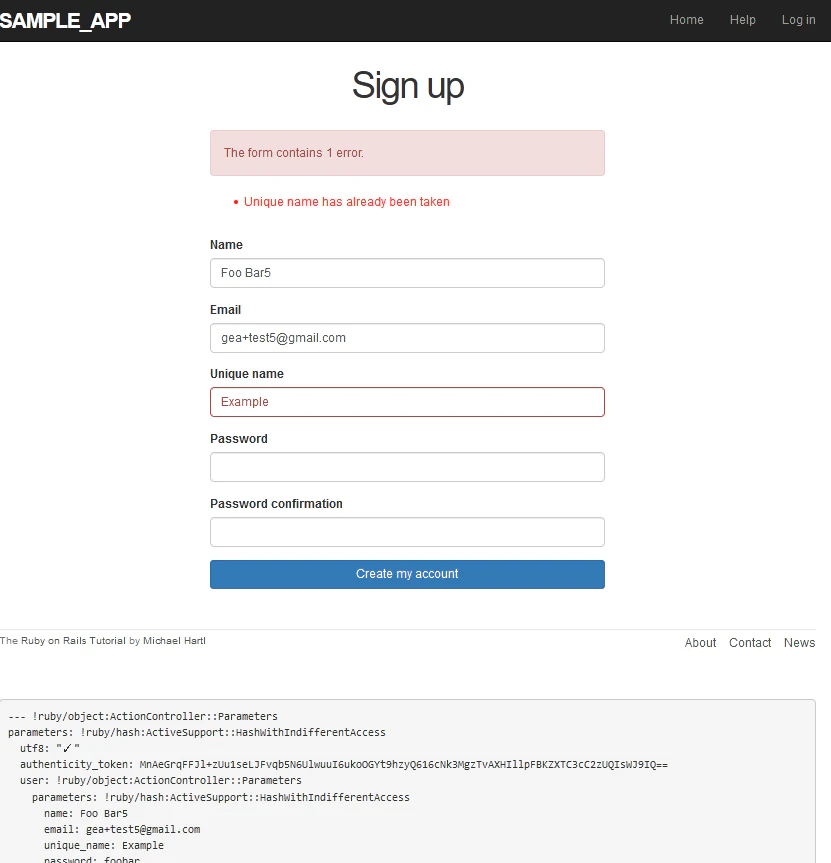Visit the Michael Hartl link
Viewport: 831px width, 863px height.
tap(174, 641)
